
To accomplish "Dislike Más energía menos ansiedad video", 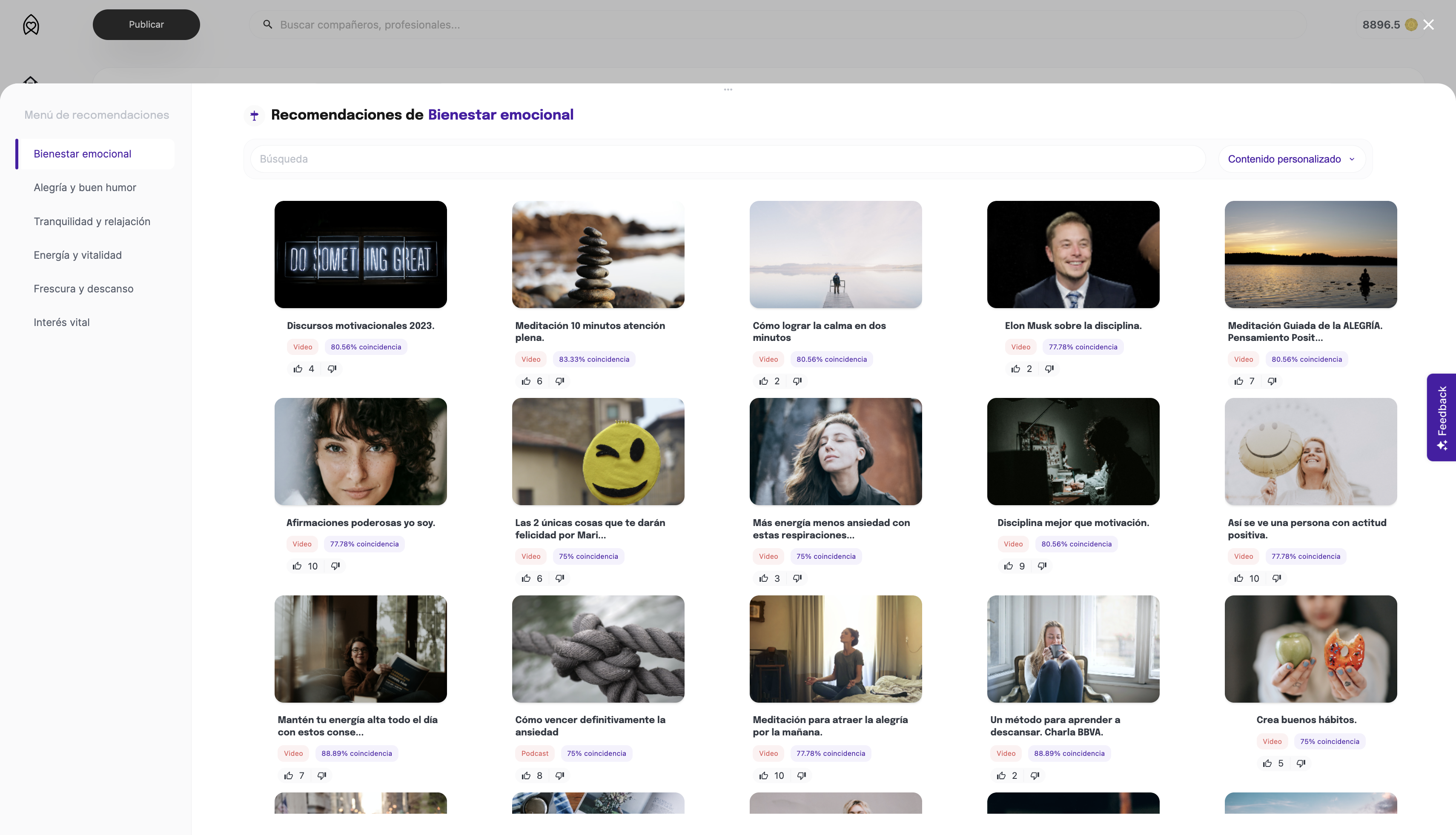I will 797,578.
